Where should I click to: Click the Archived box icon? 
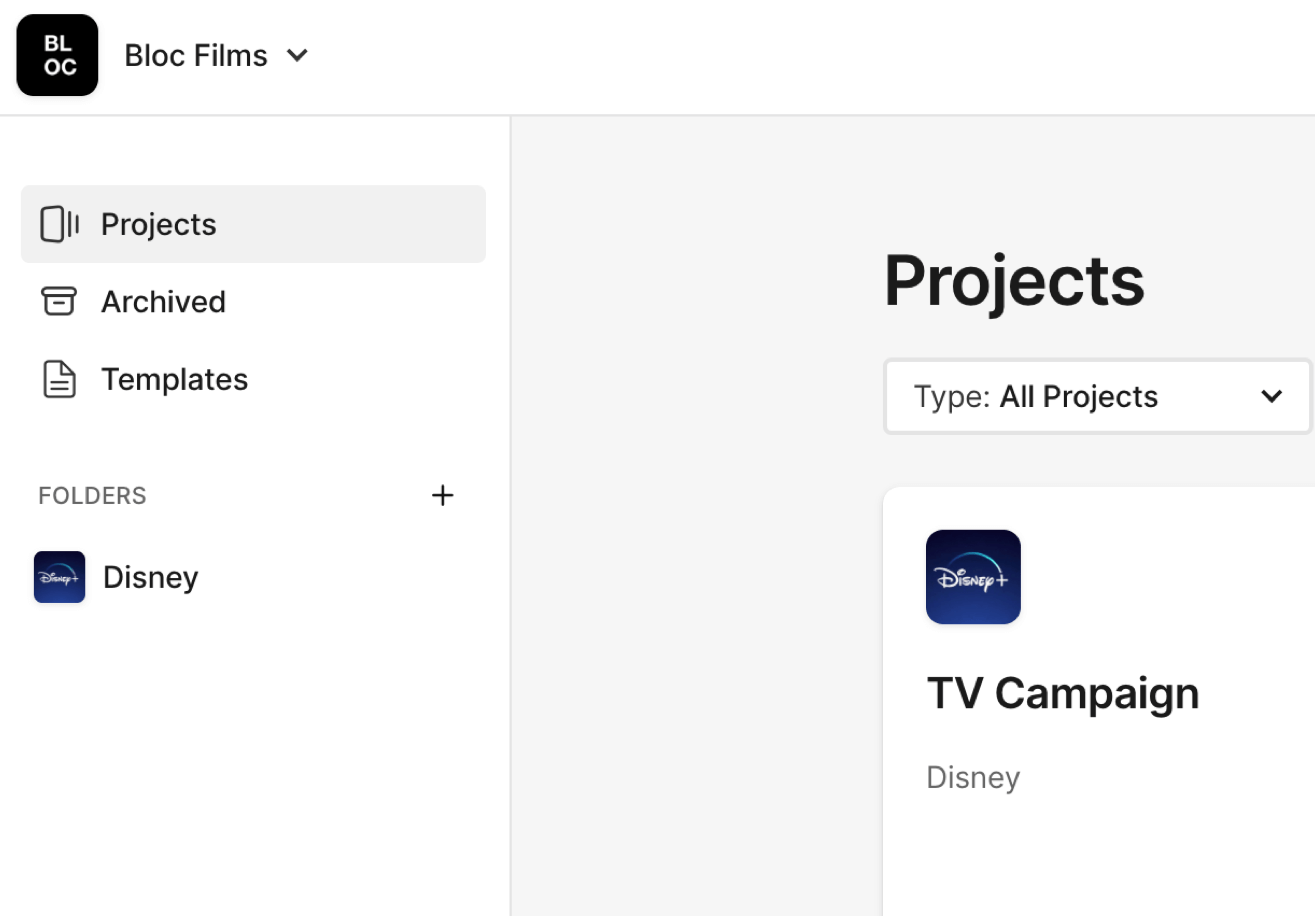(59, 301)
